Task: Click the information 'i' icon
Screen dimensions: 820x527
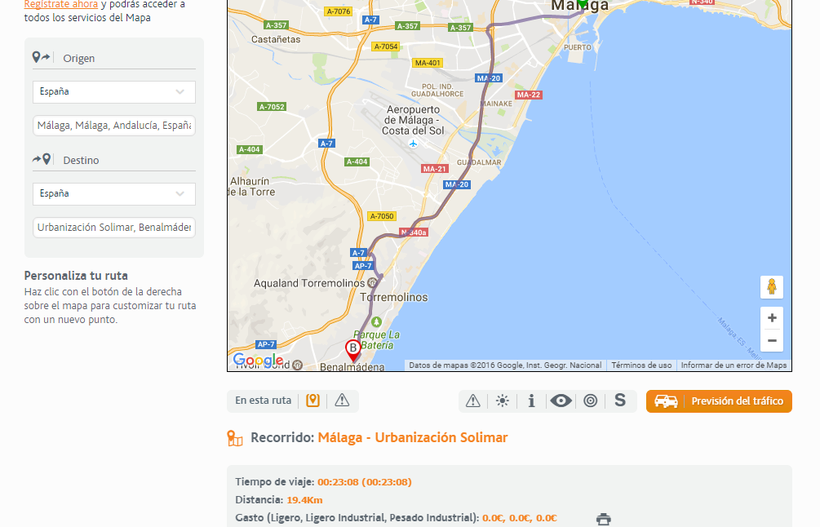Action: (x=531, y=401)
